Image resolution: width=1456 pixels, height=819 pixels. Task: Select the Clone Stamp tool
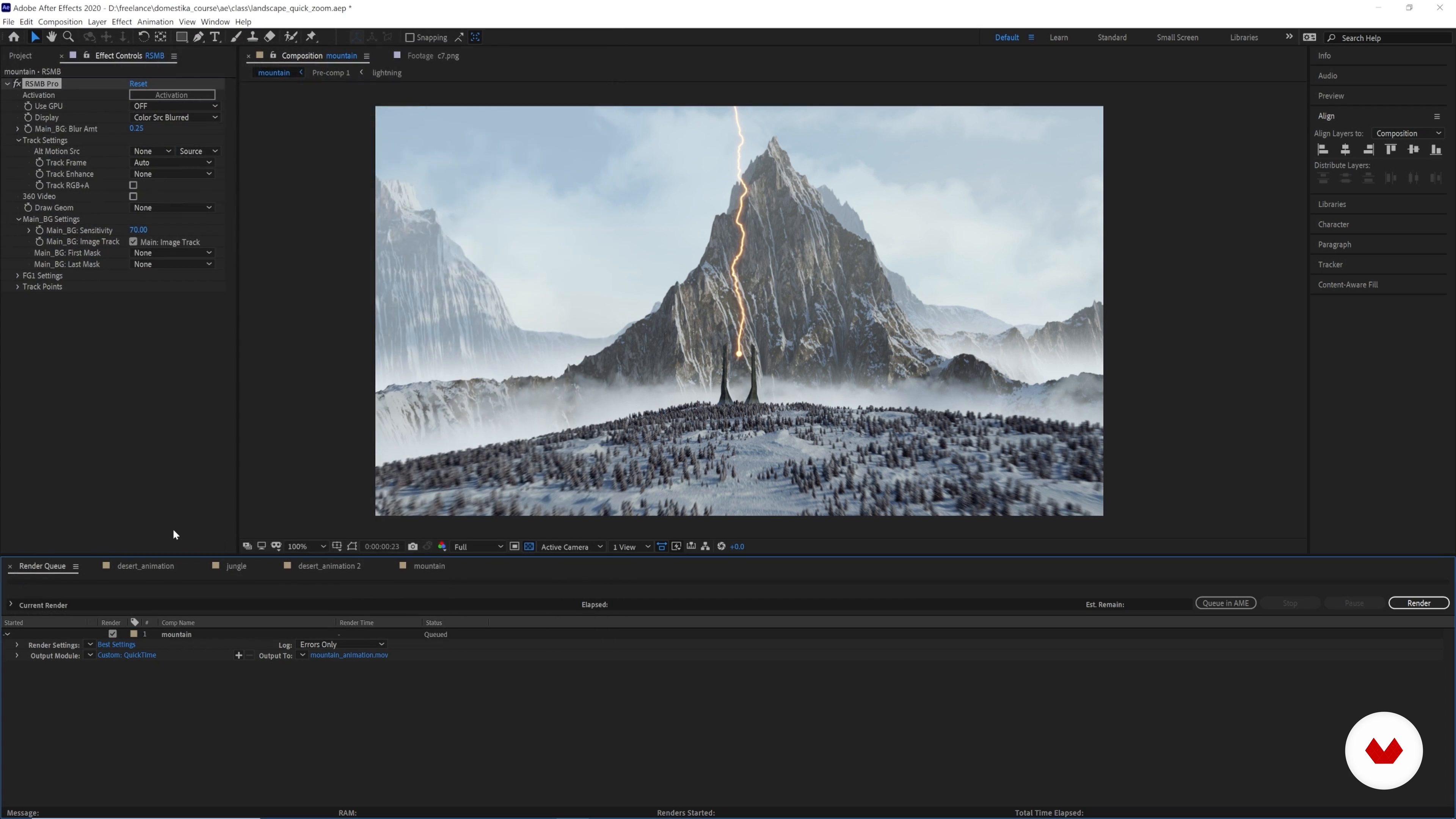(x=253, y=37)
